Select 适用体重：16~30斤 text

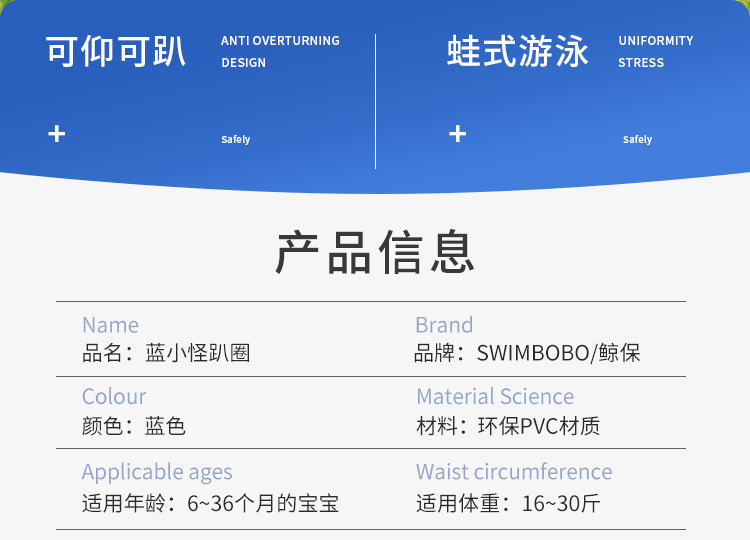(x=508, y=503)
